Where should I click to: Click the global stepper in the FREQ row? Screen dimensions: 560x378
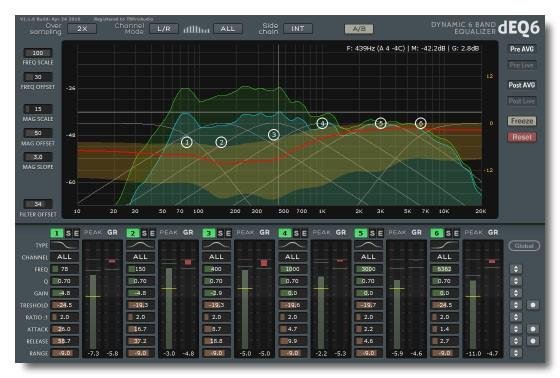pyautogui.click(x=516, y=269)
